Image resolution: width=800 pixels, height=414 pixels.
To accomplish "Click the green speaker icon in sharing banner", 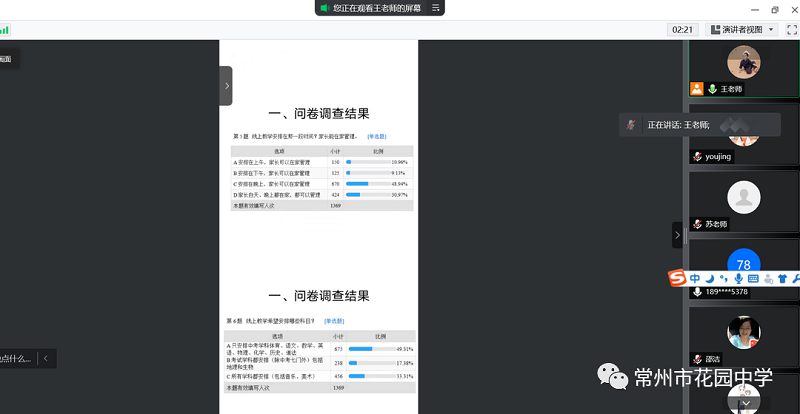I will click(323, 8).
